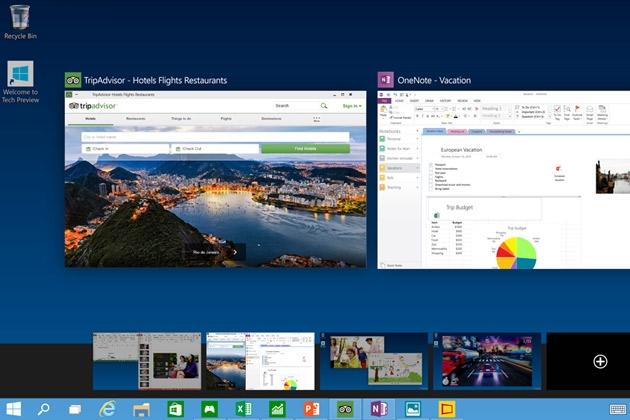Open the Check In date picker
This screenshot has height=420, width=630.
[125, 149]
